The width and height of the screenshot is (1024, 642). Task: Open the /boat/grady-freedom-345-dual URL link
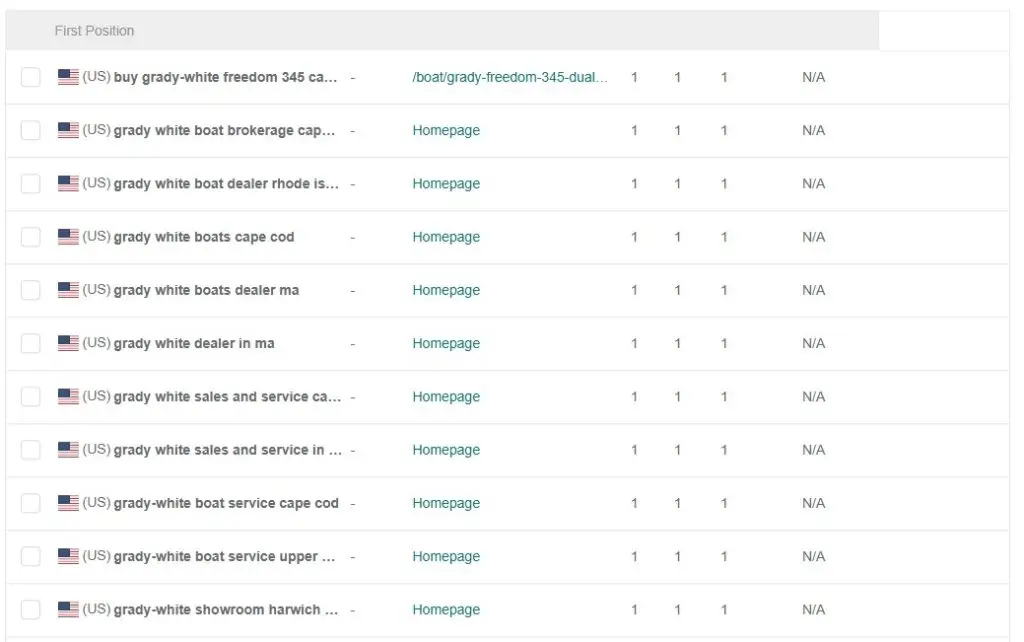point(509,77)
